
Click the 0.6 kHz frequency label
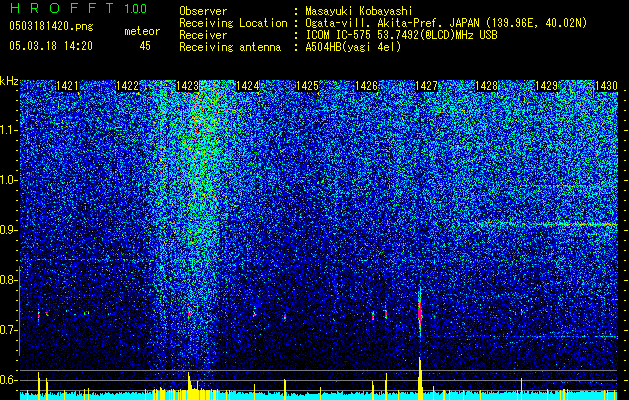pos(8,380)
